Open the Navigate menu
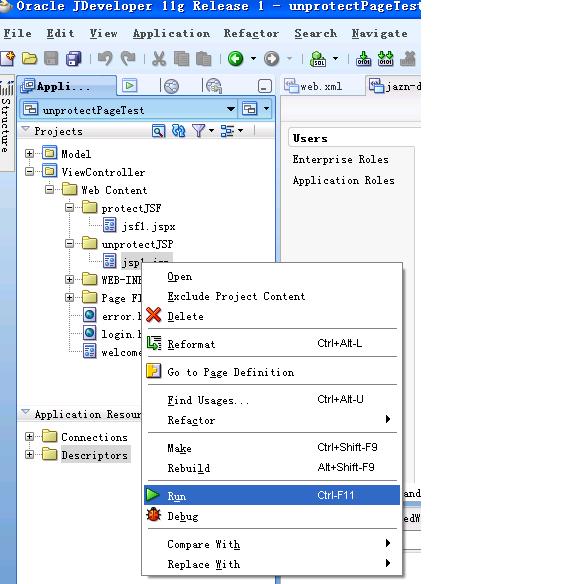The width and height of the screenshot is (587, 584). coord(379,33)
